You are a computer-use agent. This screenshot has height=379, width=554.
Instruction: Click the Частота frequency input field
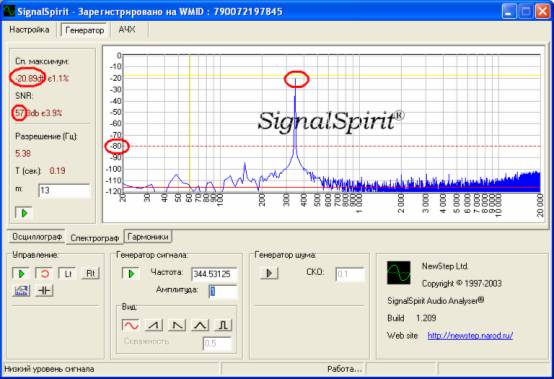[x=214, y=274]
